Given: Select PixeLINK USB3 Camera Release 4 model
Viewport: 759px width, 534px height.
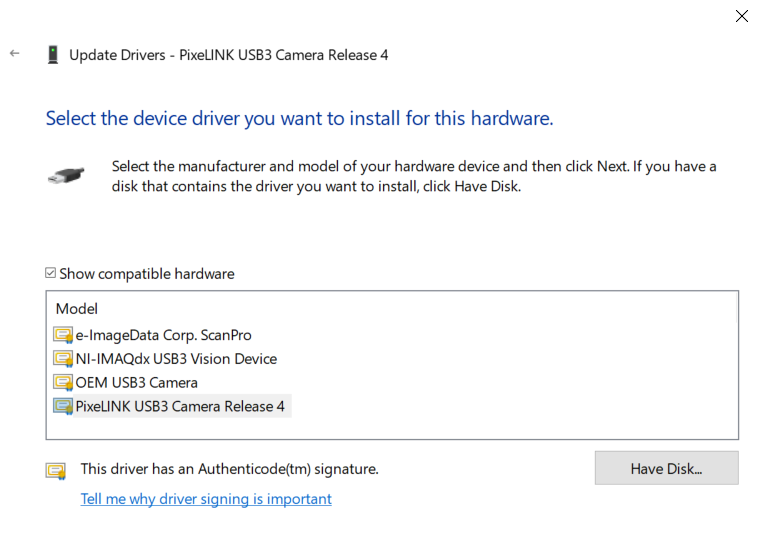Looking at the screenshot, I should pyautogui.click(x=180, y=406).
